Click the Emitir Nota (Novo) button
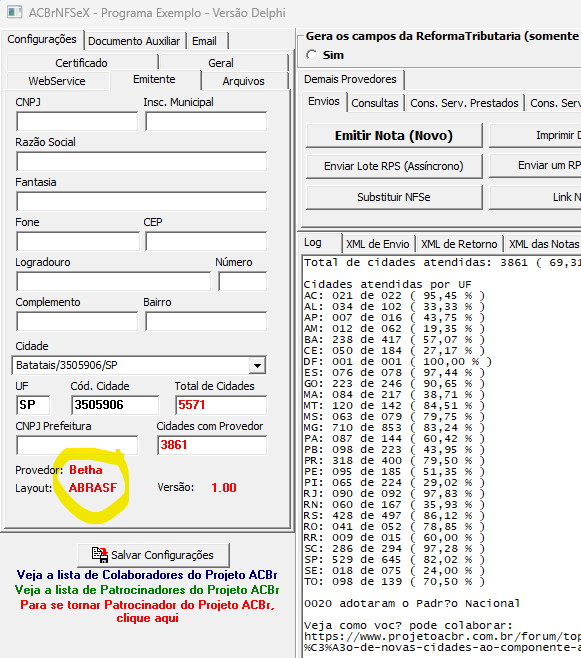Image resolution: width=581 pixels, height=658 pixels. tap(394, 136)
